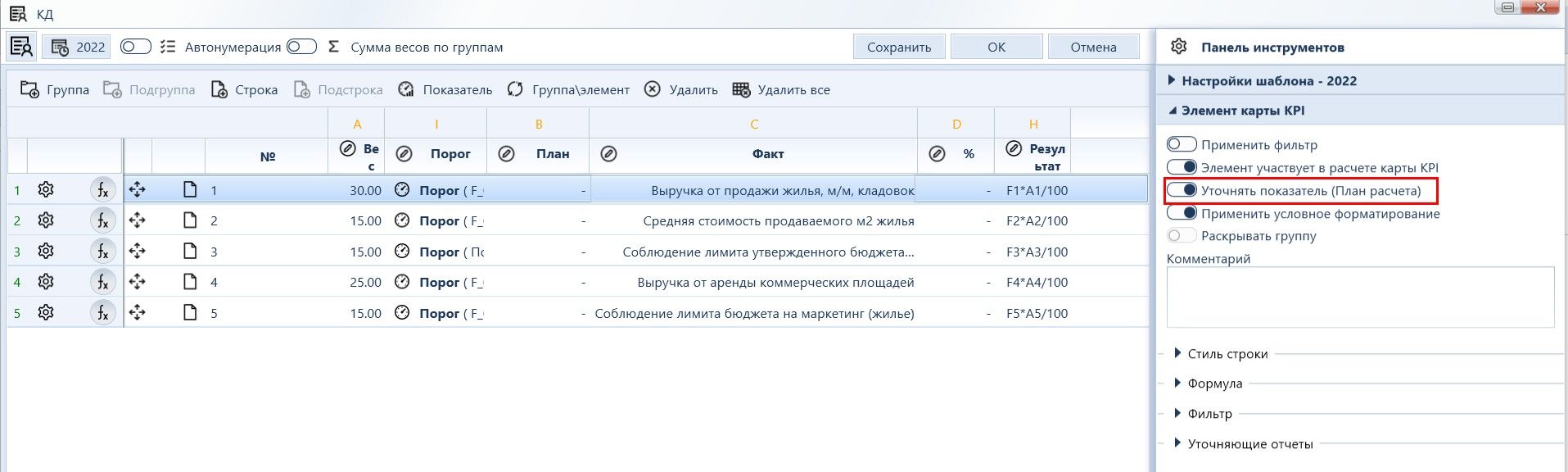This screenshot has width=1568, height=472.
Task: Add a new Группа
Action: (55, 89)
